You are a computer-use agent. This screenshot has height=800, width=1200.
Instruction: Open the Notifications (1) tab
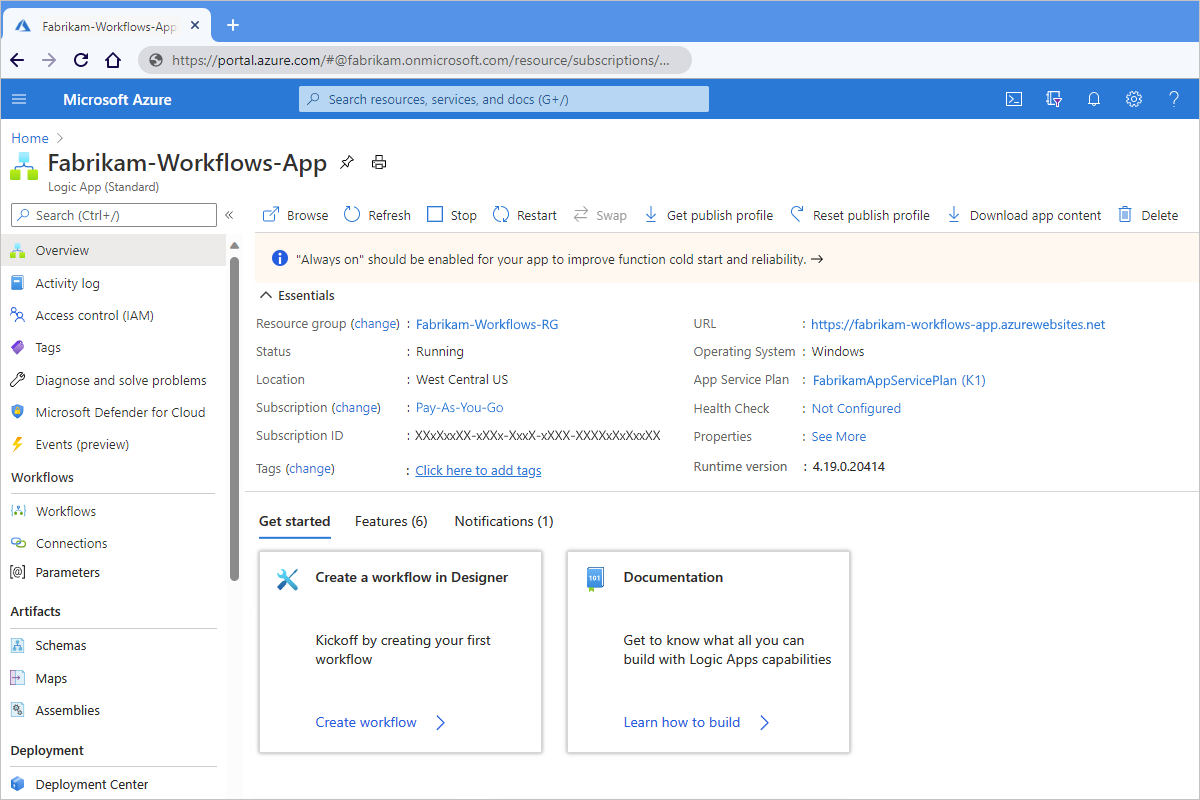pos(503,521)
